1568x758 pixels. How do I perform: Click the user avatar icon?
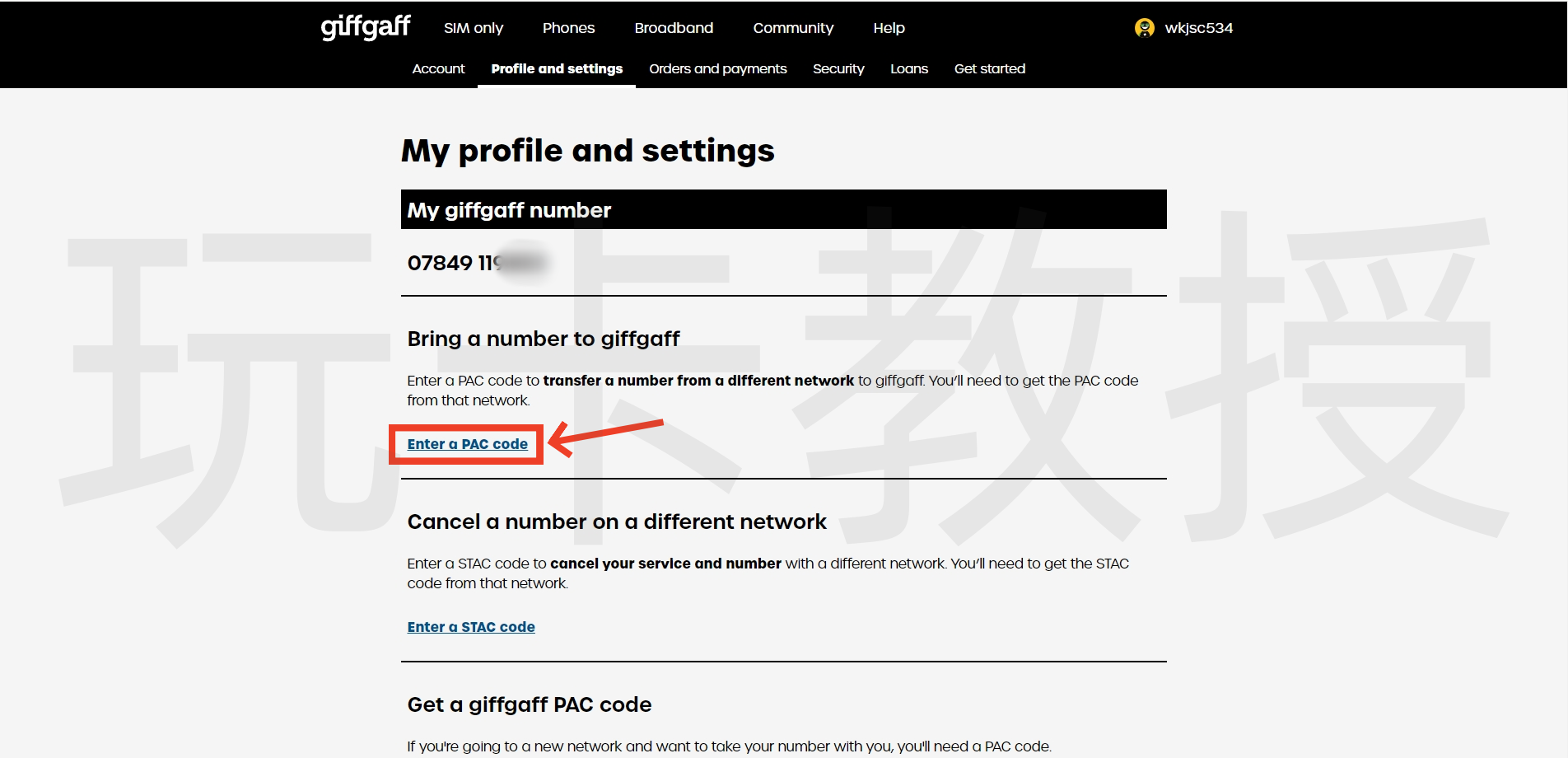coord(1144,28)
